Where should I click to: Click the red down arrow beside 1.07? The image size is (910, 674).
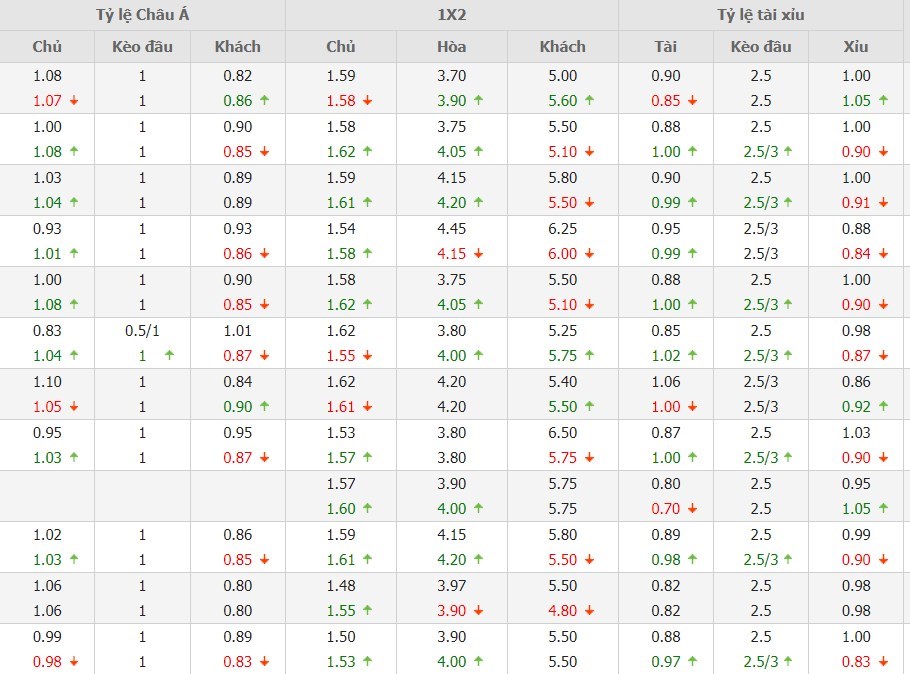click(76, 101)
